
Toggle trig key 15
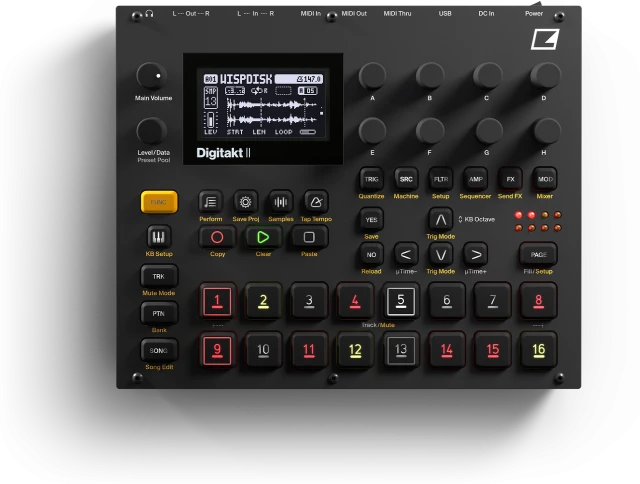tap(493, 350)
